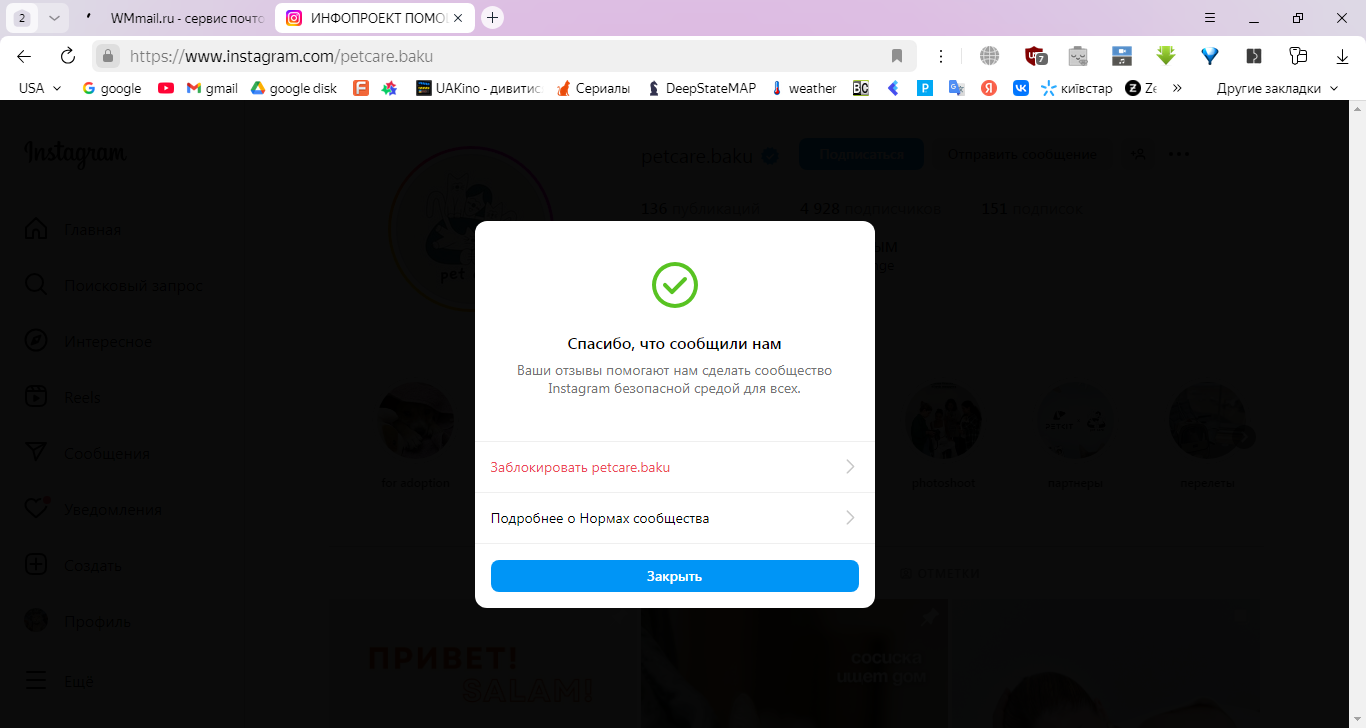
Task: Click the Закрыть button in dialog
Action: (675, 576)
